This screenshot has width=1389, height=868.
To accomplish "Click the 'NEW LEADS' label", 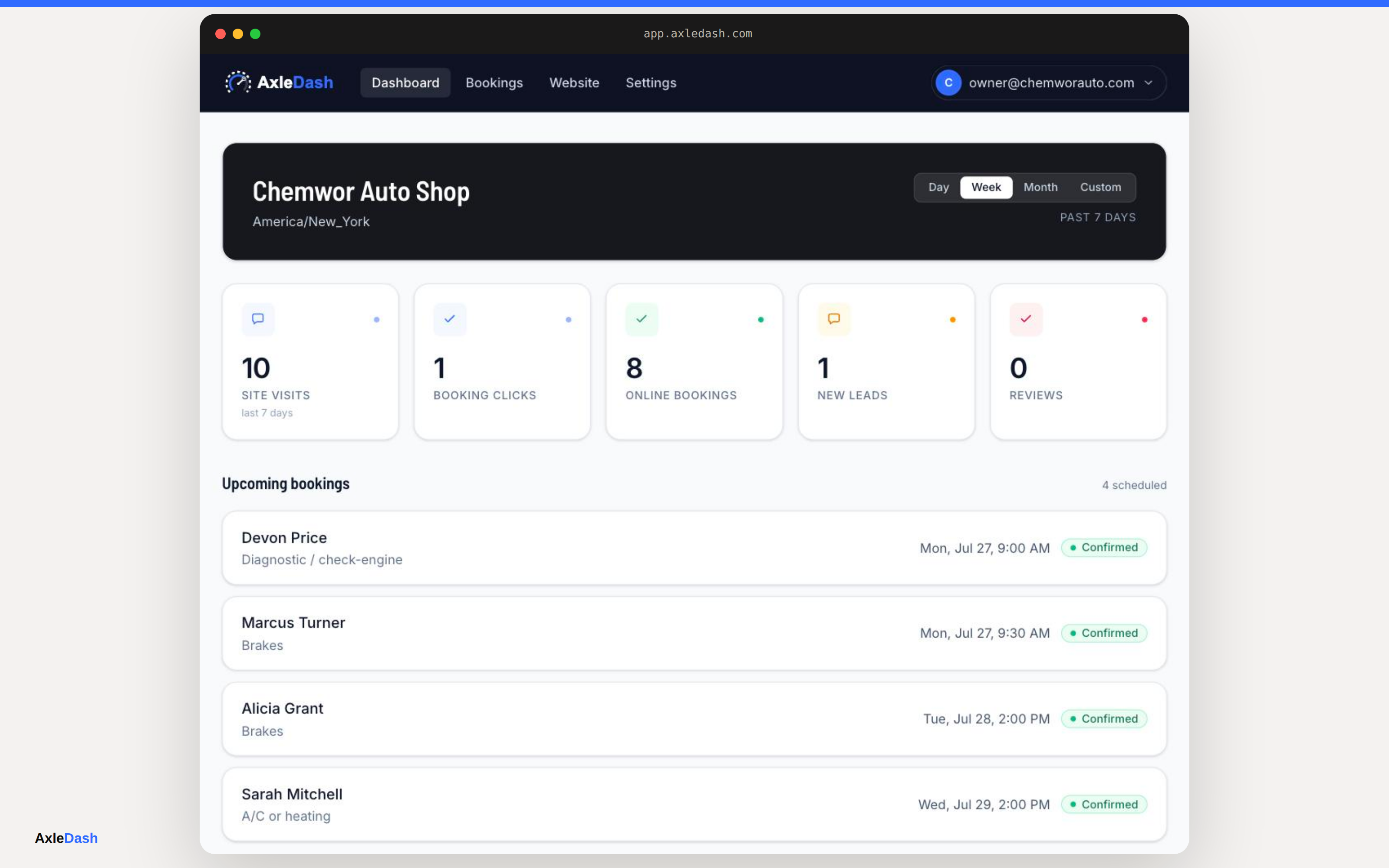I will tap(852, 395).
